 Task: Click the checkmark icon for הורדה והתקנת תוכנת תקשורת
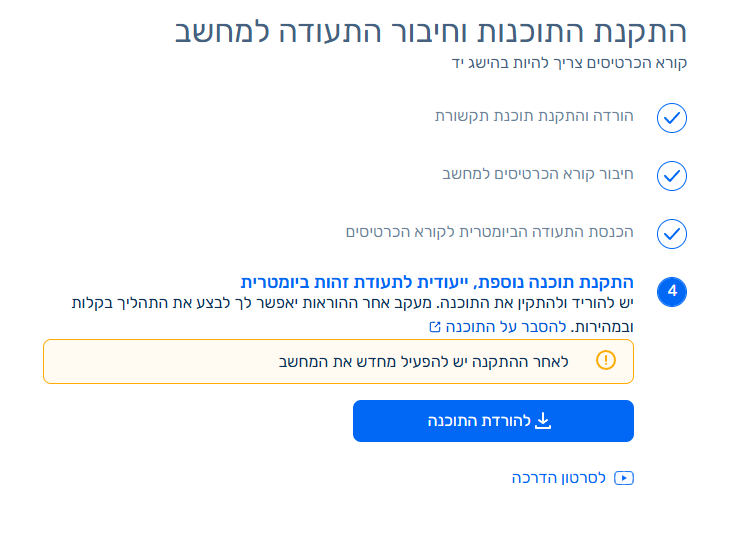[671, 119]
